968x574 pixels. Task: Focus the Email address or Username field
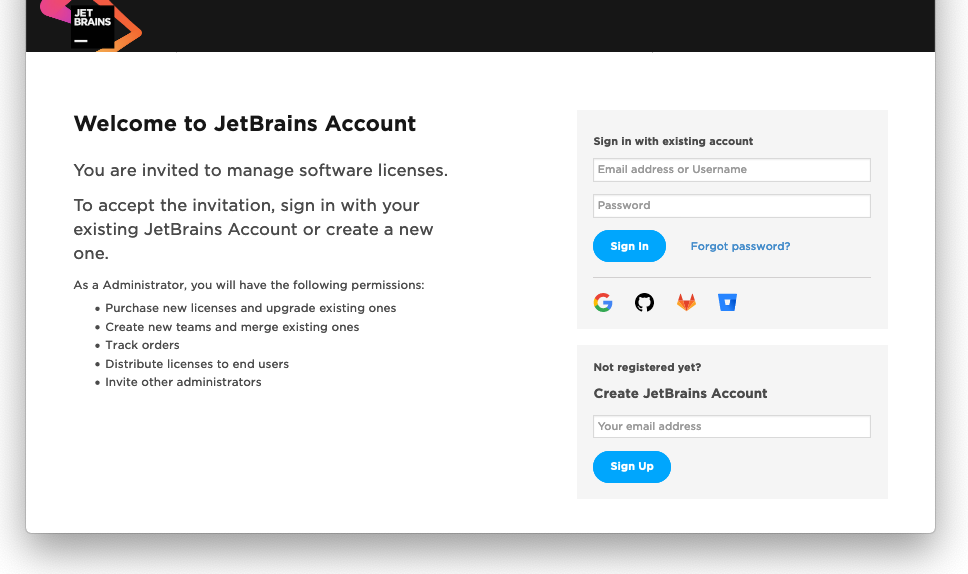(x=731, y=170)
